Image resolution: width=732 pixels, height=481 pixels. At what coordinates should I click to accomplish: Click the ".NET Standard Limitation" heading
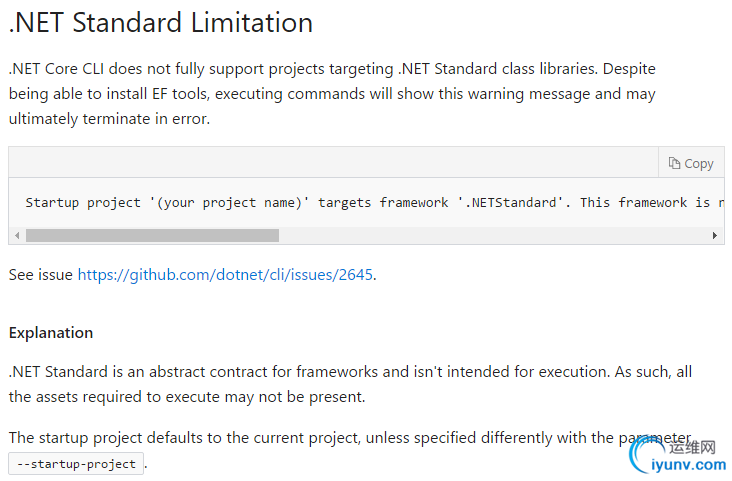tap(161, 22)
